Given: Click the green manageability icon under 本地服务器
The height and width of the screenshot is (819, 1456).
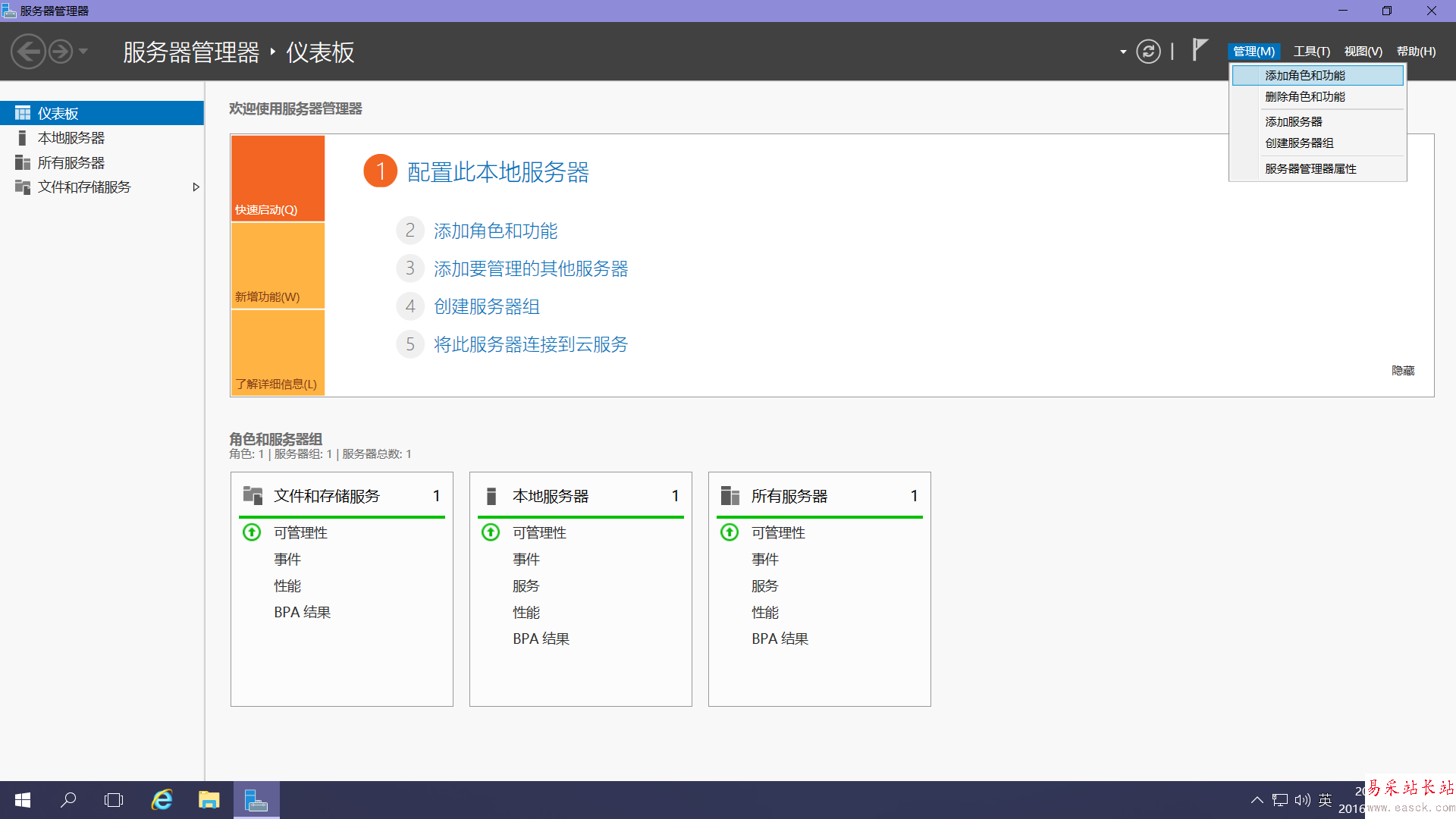Looking at the screenshot, I should pyautogui.click(x=491, y=532).
